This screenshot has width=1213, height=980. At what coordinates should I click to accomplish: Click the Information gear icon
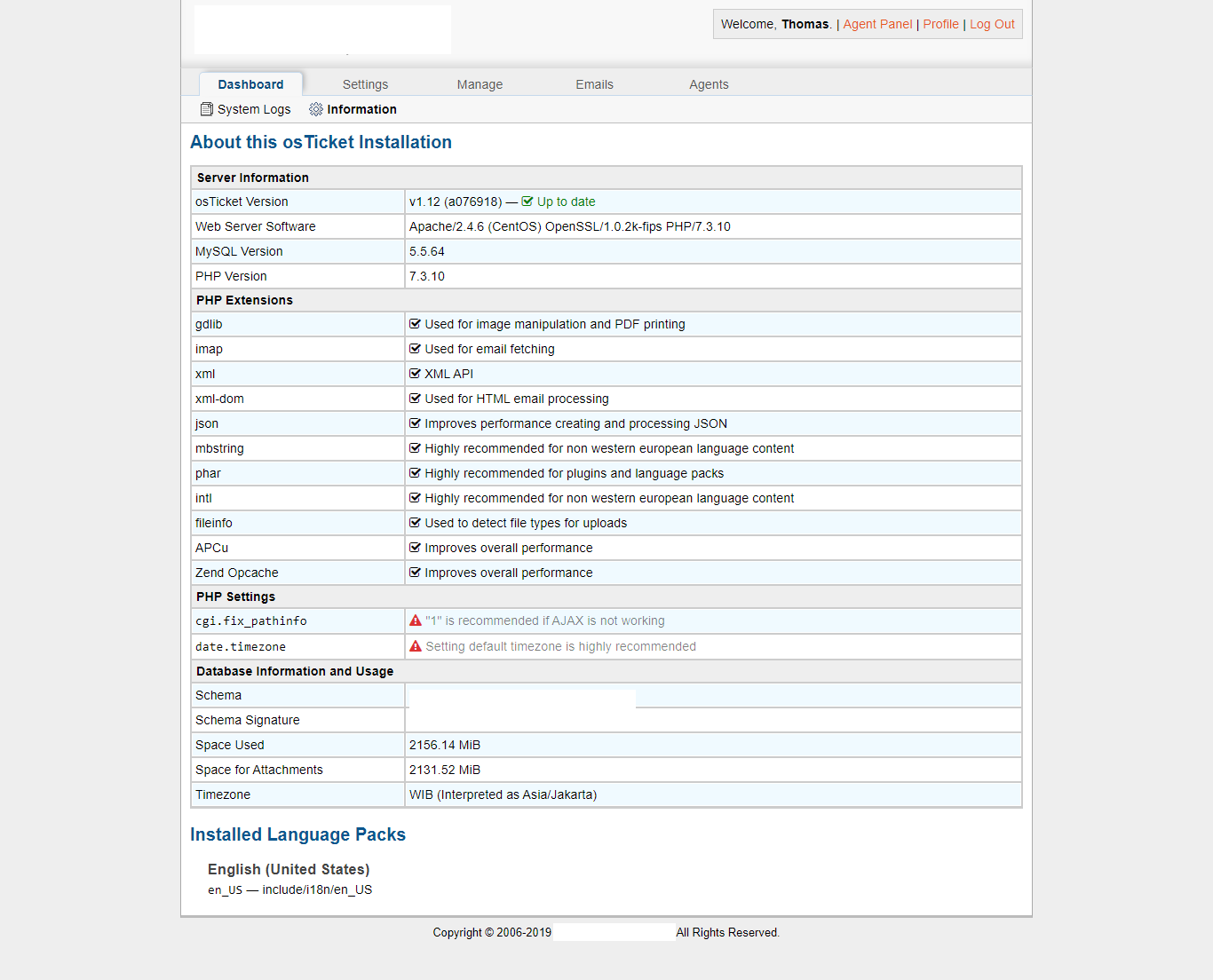316,109
